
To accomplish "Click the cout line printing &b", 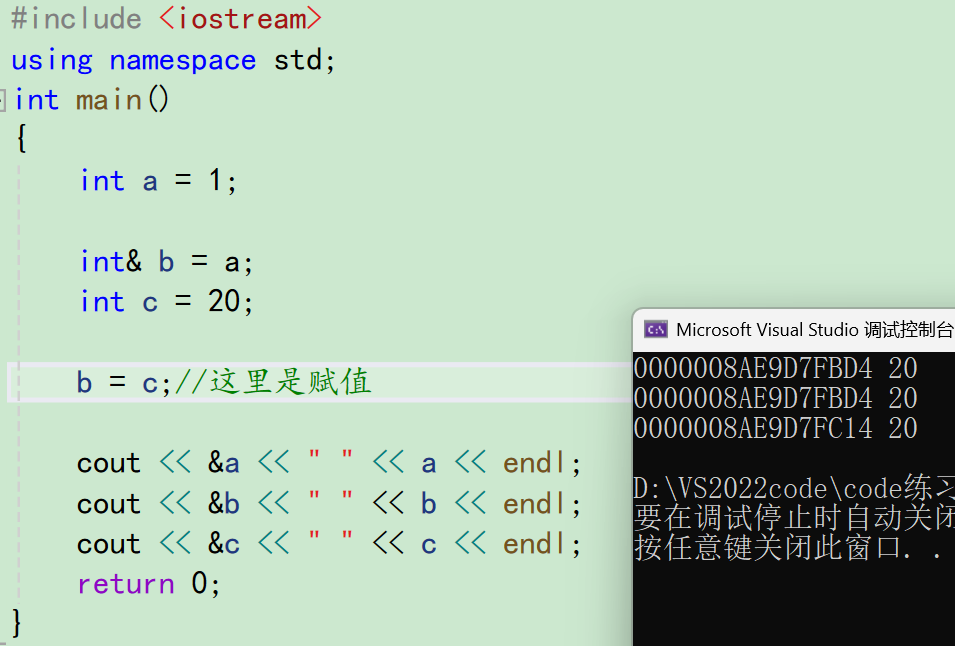I will coord(329,504).
